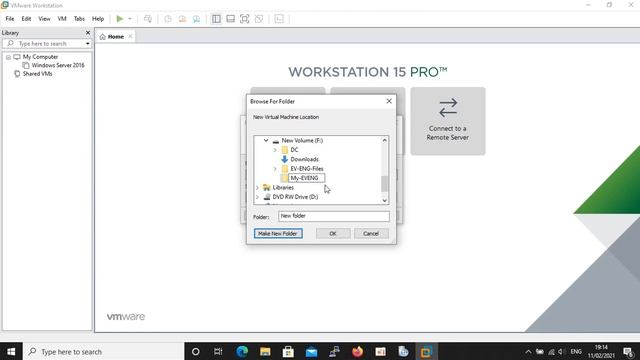Open Task View on the taskbar

tap(218, 351)
